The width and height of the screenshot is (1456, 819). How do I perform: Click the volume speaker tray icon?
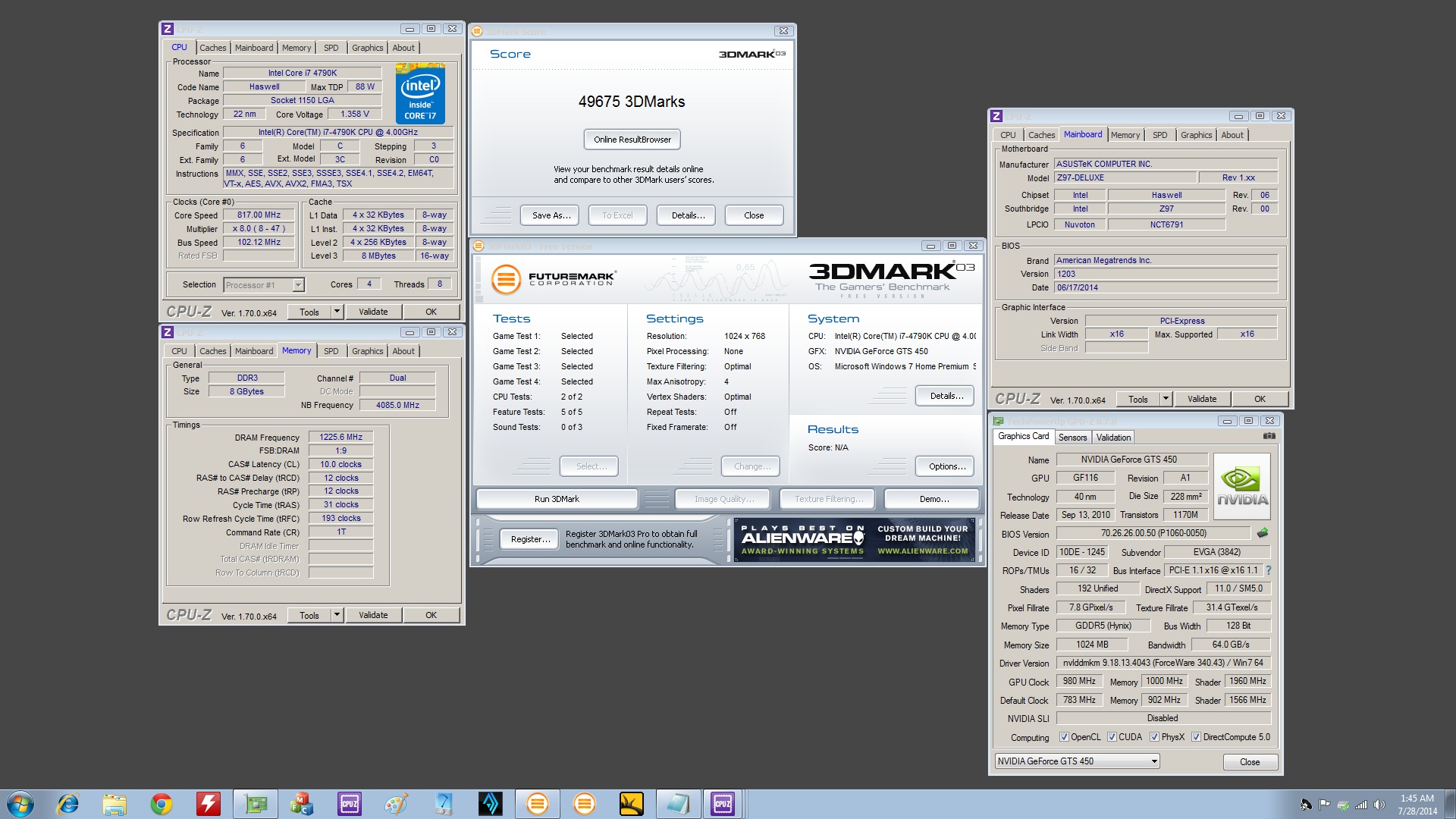pyautogui.click(x=1379, y=805)
